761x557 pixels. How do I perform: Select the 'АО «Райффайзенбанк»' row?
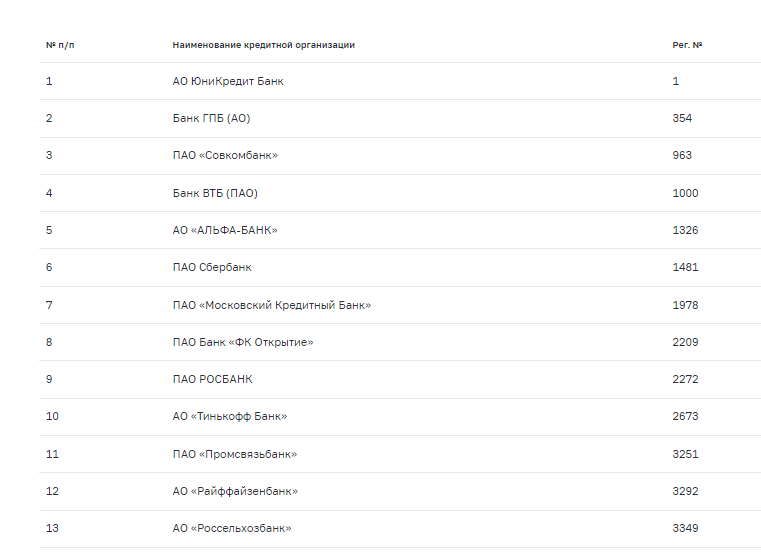click(x=235, y=491)
